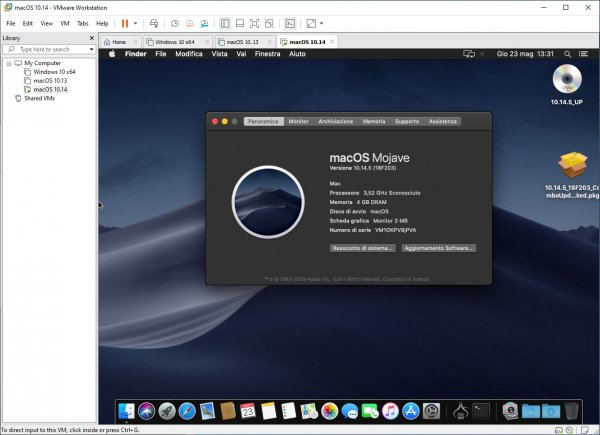Launch Siri from the Dock
Screen dimensions: 600x435
pos(147,411)
